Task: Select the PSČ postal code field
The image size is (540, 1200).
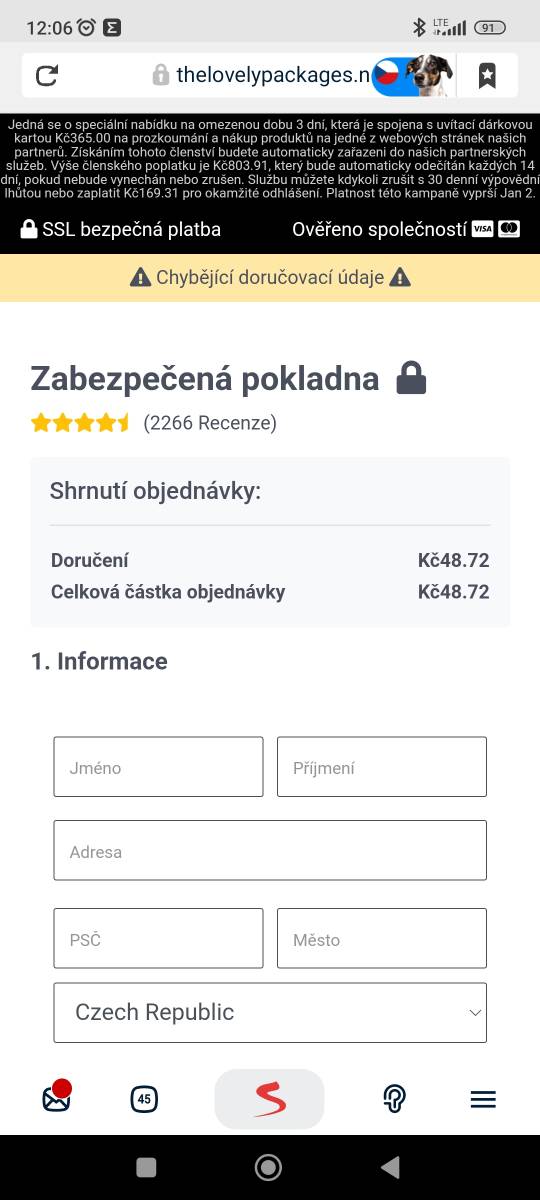Action: pyautogui.click(x=158, y=939)
